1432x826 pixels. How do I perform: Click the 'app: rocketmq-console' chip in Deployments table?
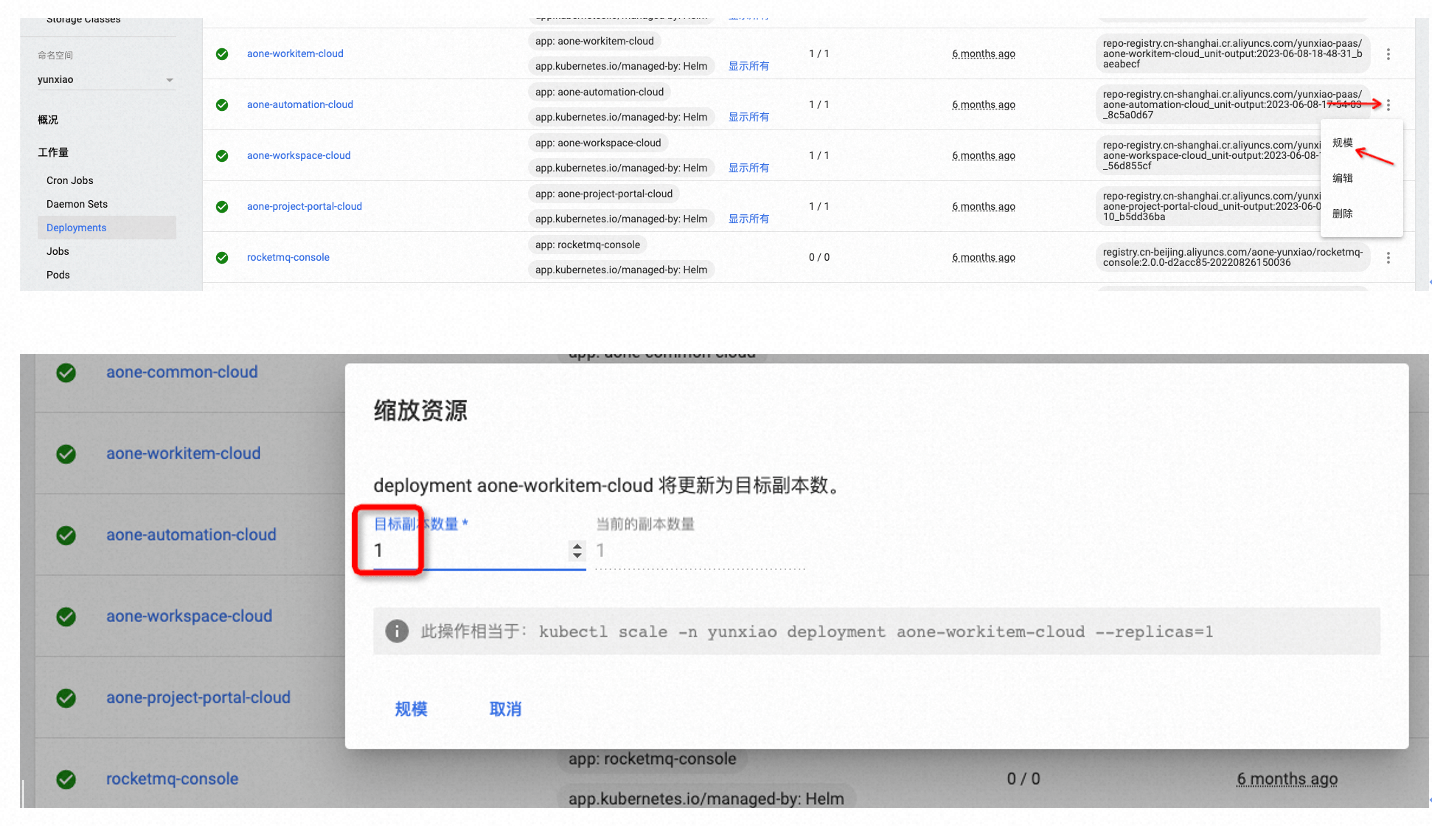coord(587,245)
